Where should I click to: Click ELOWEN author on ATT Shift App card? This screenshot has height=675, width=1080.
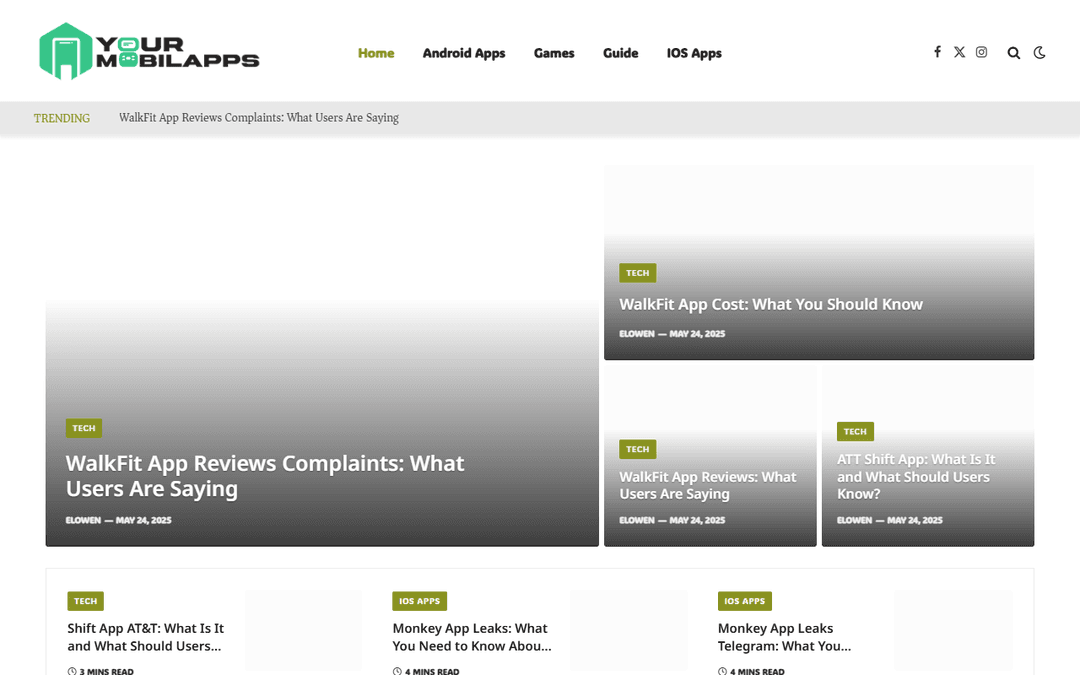[x=854, y=521]
